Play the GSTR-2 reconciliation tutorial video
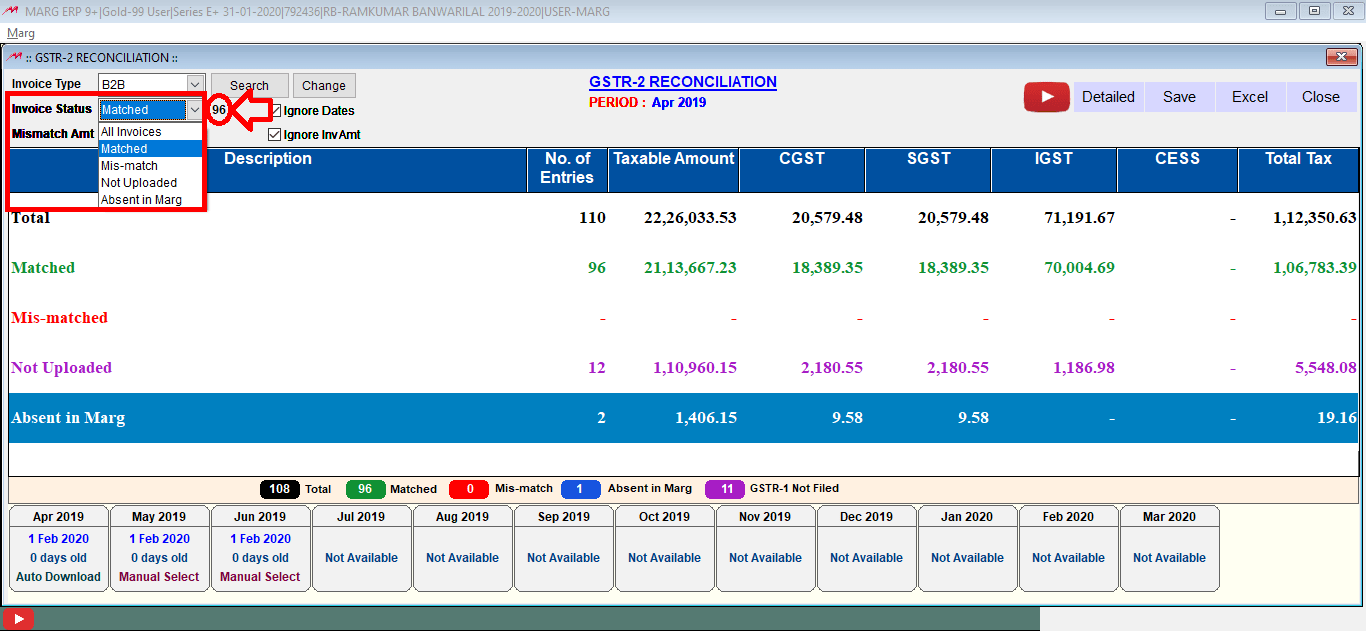This screenshot has height=631, width=1366. (1046, 96)
